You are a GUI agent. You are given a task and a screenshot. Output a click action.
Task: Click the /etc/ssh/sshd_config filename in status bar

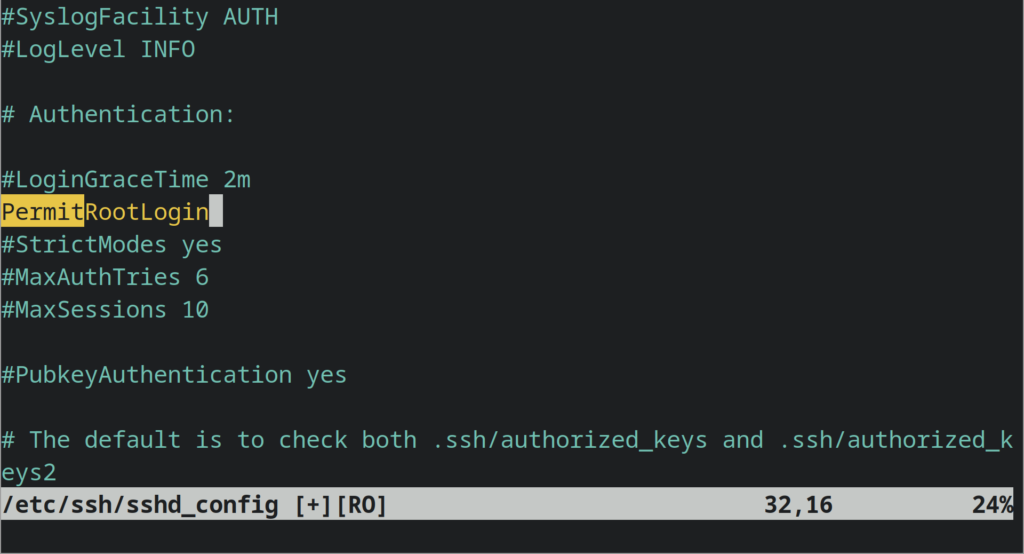point(140,505)
